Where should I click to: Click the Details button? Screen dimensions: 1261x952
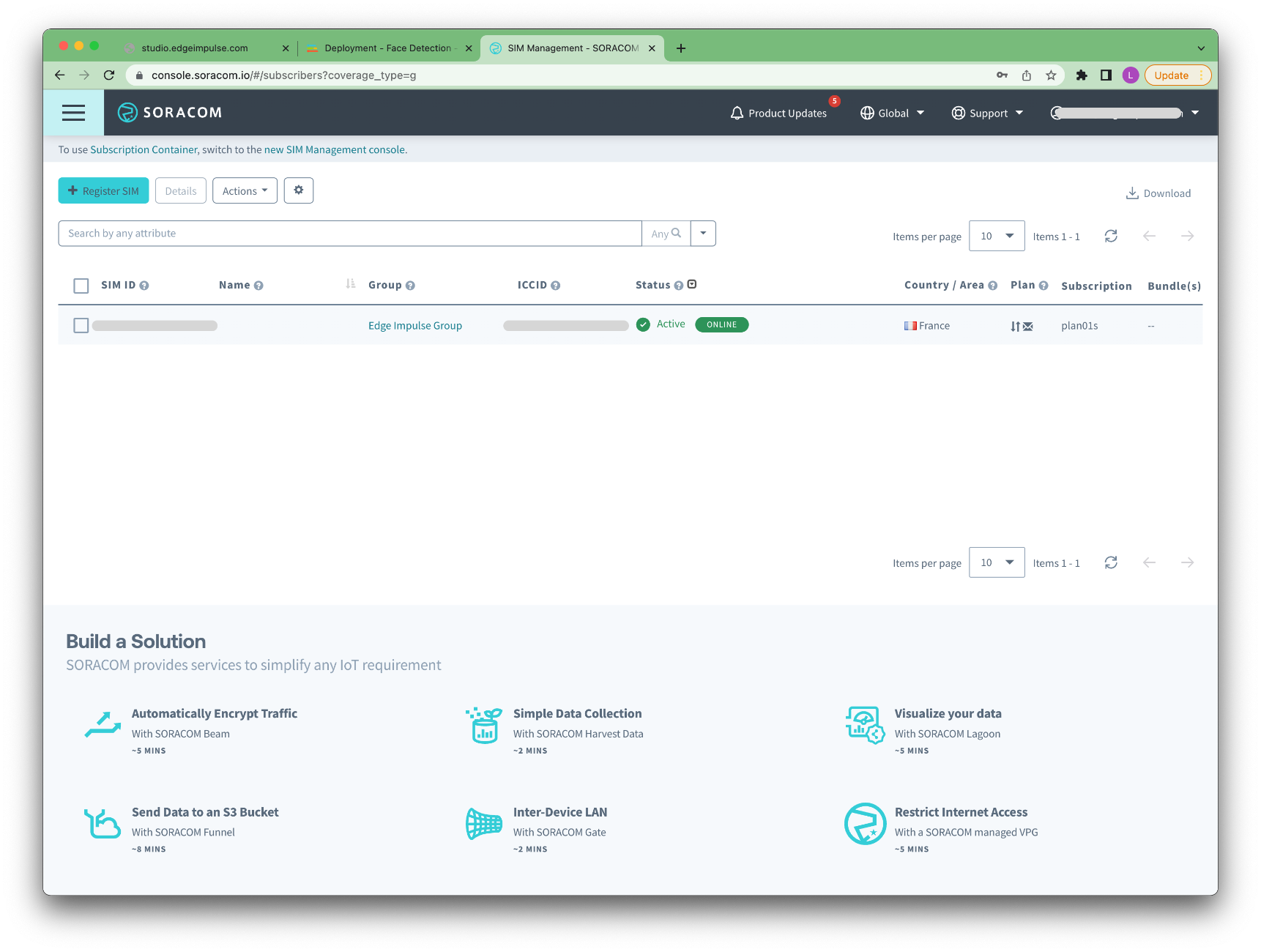(x=181, y=190)
